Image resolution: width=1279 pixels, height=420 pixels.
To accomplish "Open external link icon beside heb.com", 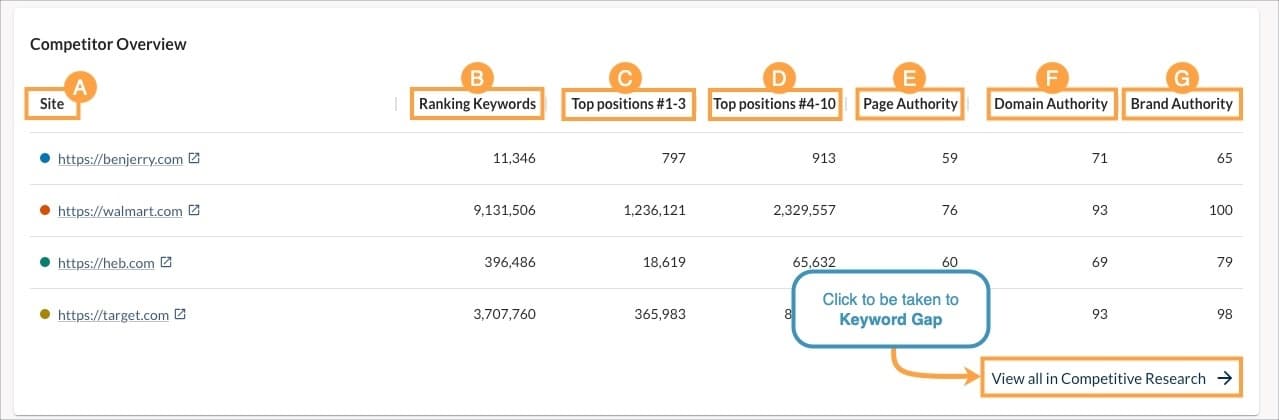I will click(167, 263).
